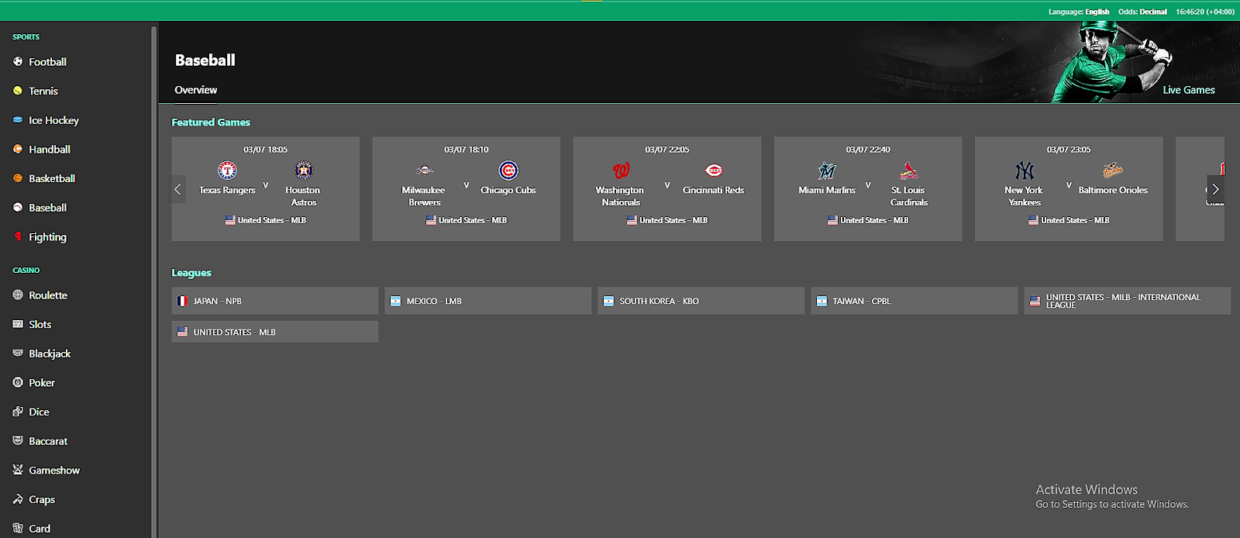1240x538 pixels.
Task: Select the Ice Hockey puck icon
Action: coord(18,120)
